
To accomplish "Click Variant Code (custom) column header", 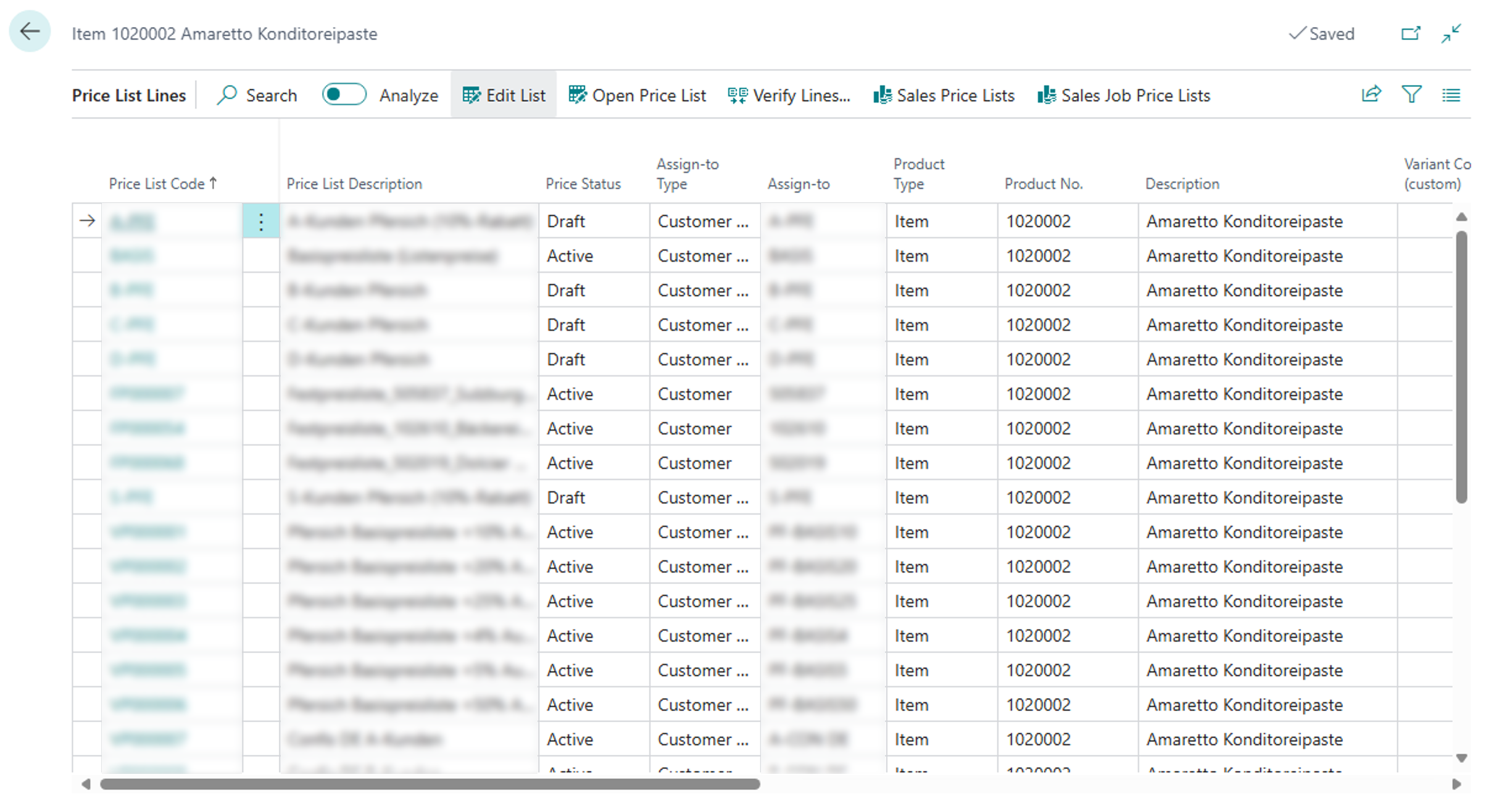I will [x=1437, y=173].
